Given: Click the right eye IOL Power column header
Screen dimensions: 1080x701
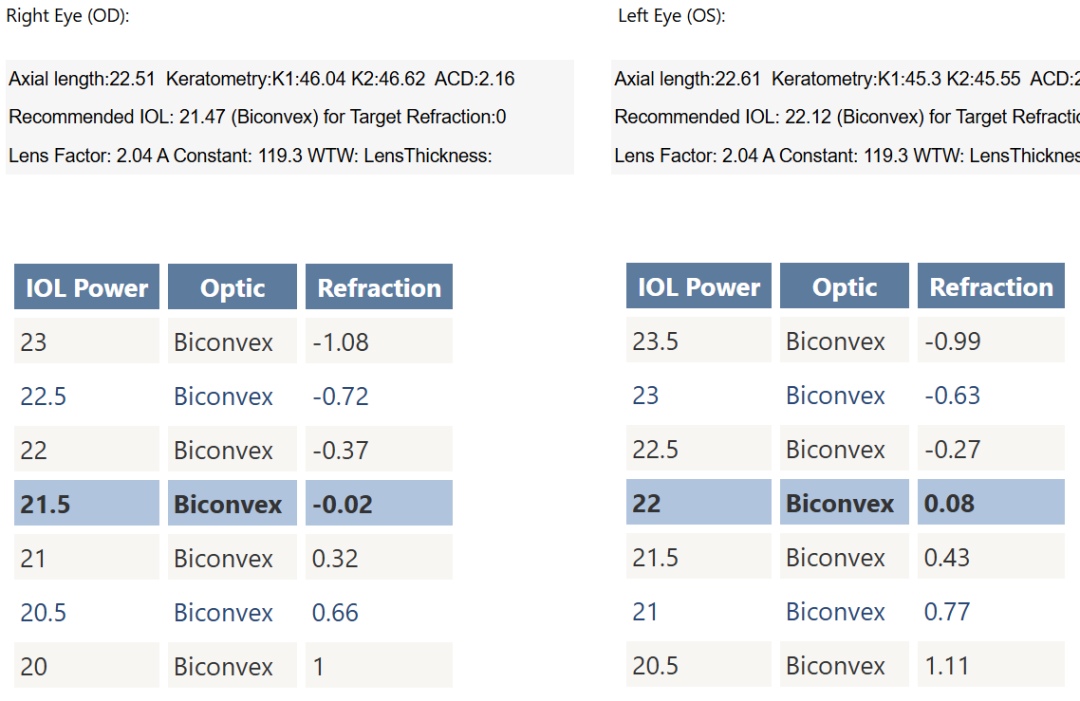Looking at the screenshot, I should click(87, 288).
